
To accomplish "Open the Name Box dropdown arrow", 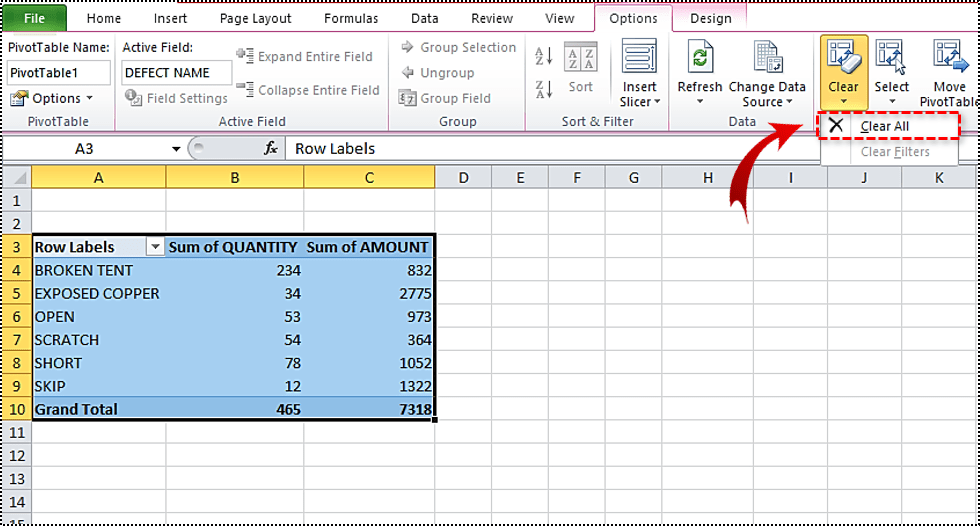I will 177,149.
